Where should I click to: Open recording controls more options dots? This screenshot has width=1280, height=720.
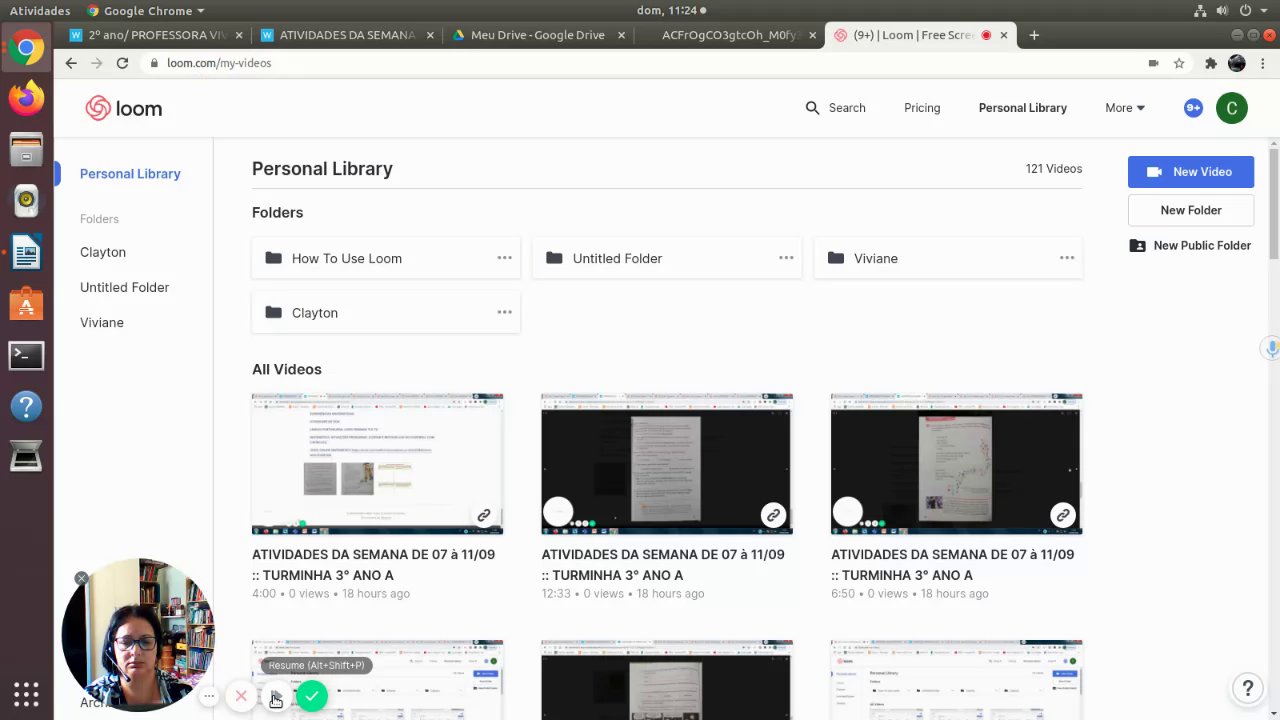tap(209, 696)
